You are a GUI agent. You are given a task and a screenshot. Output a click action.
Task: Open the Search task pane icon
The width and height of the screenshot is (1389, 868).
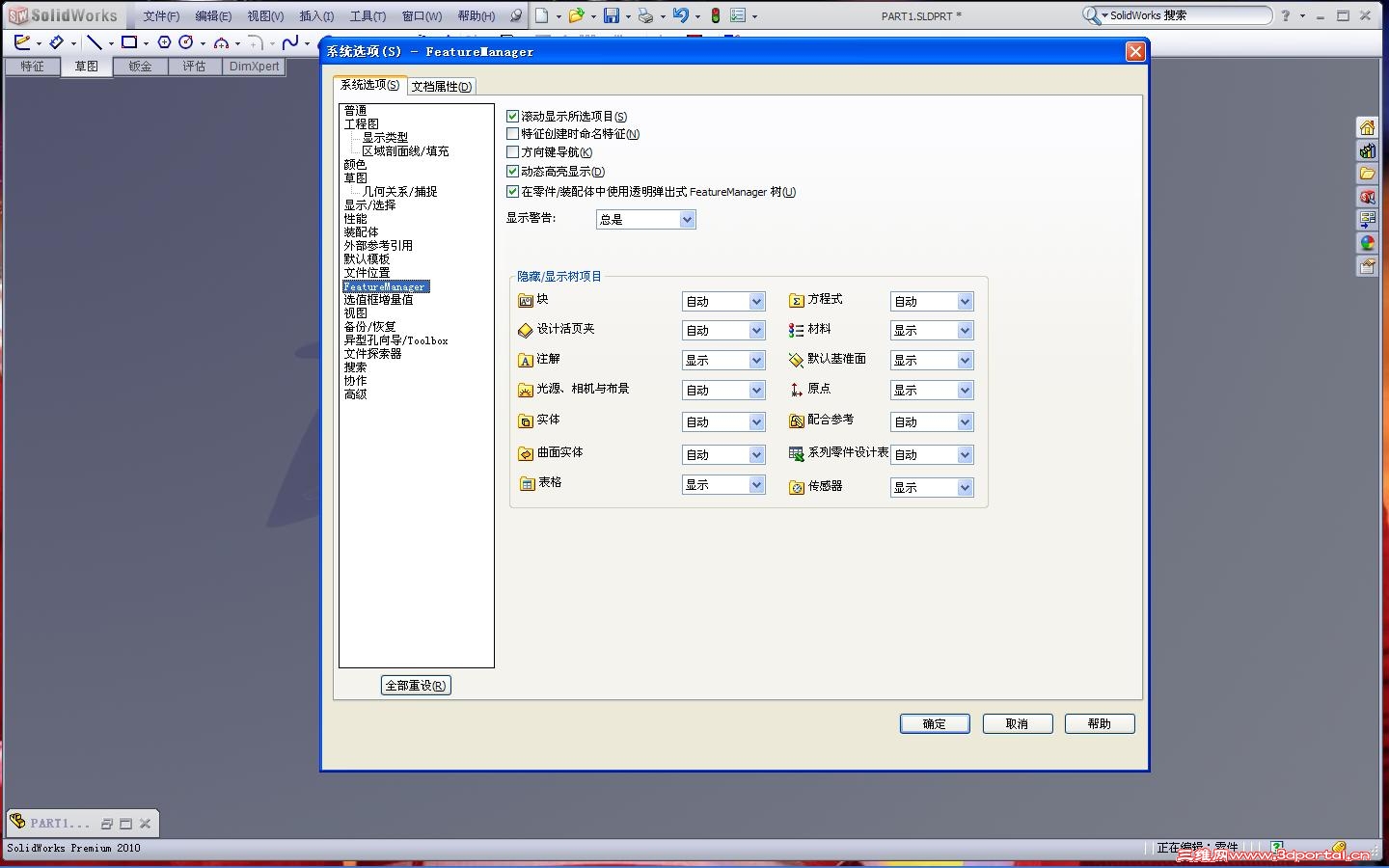[1367, 197]
